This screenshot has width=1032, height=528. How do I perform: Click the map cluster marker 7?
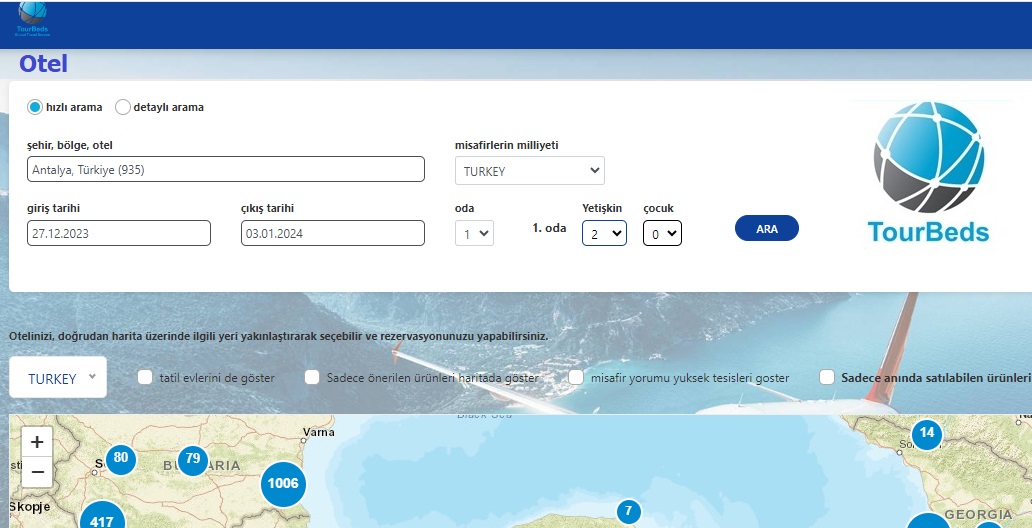tap(629, 511)
